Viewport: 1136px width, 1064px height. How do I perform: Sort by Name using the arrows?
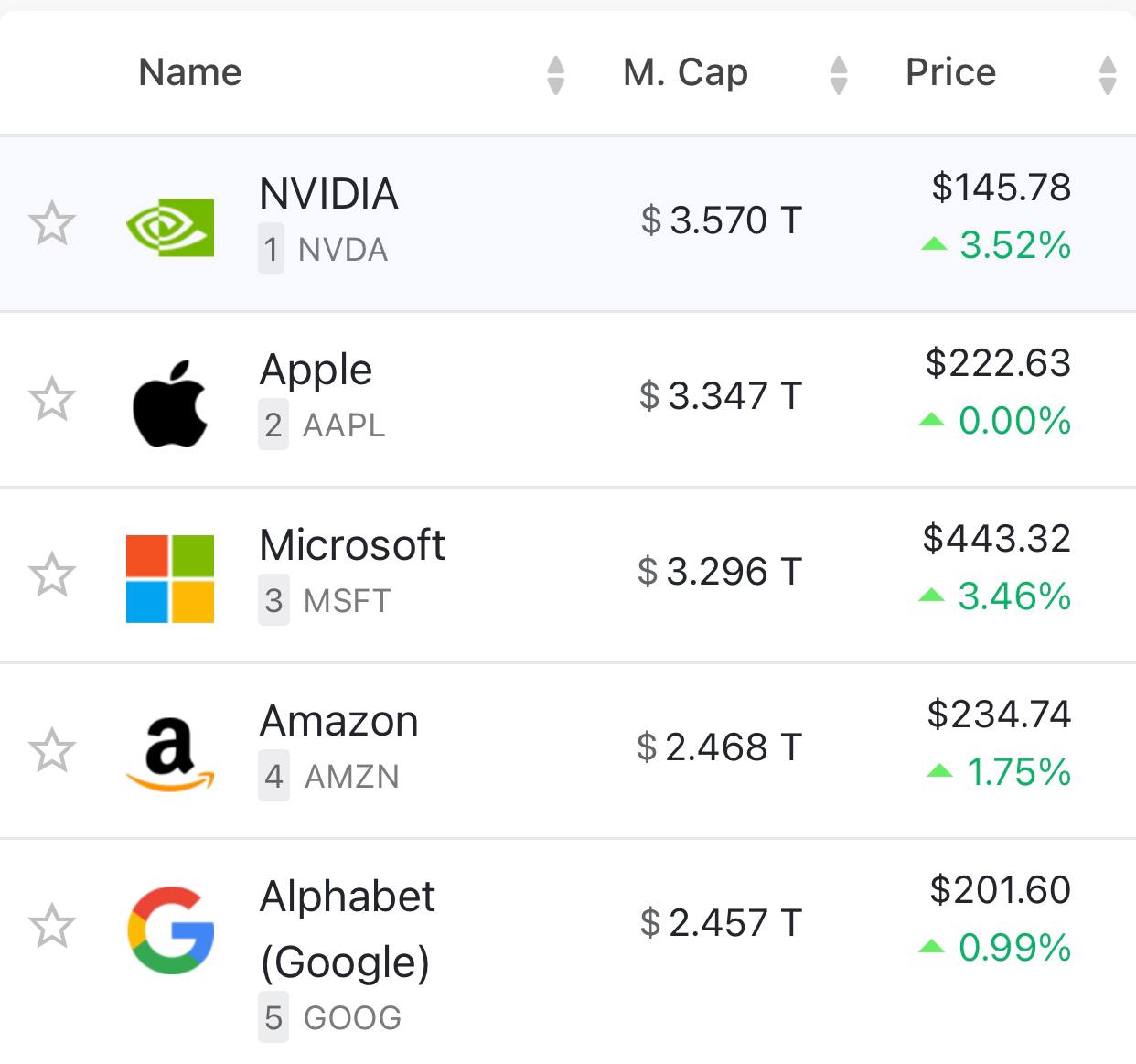coord(555,75)
